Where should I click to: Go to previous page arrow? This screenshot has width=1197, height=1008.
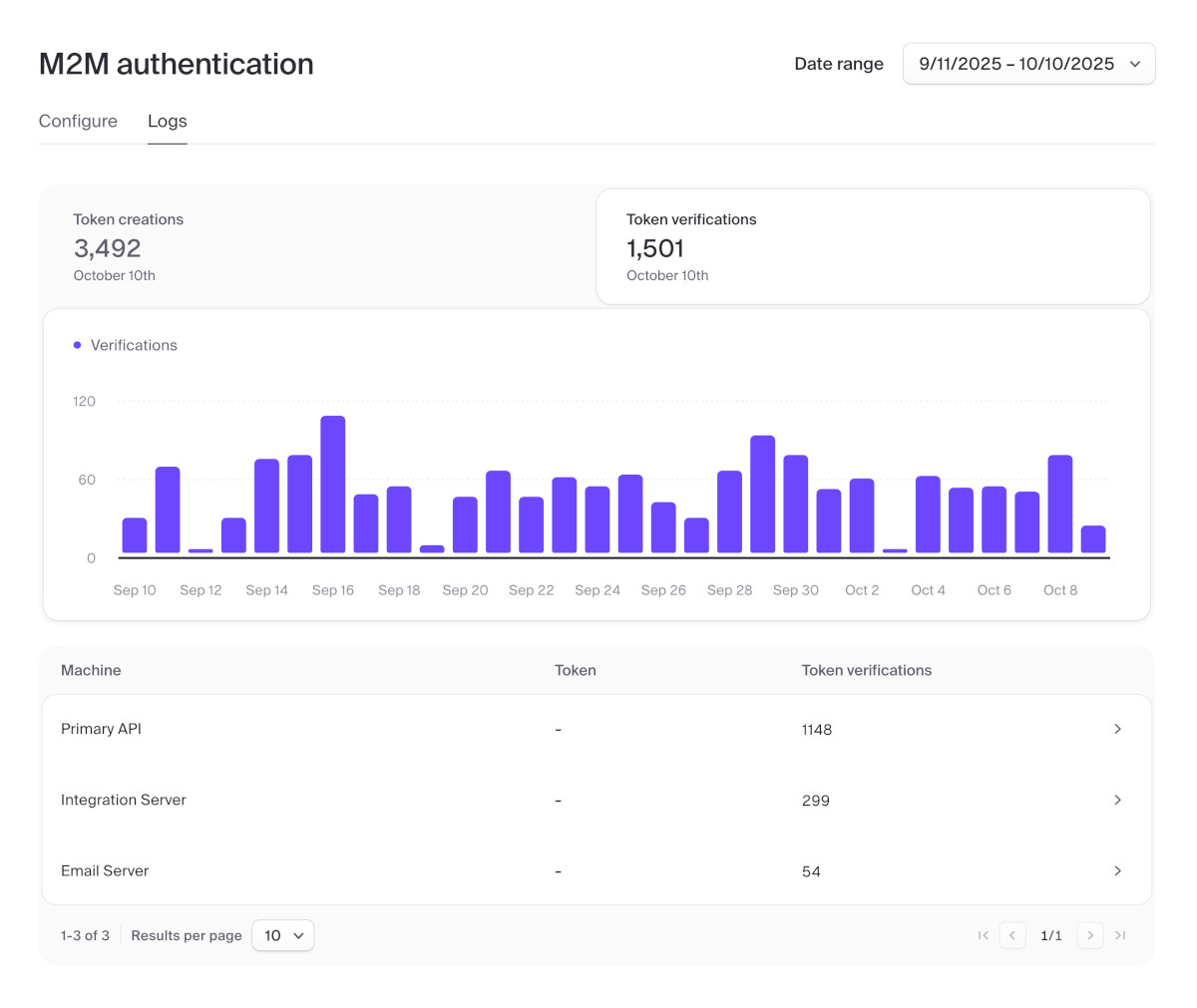tap(1012, 935)
